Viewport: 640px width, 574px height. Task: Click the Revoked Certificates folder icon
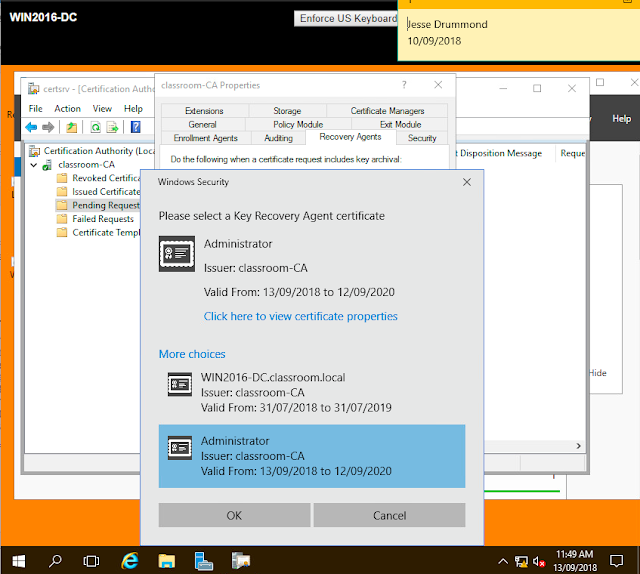[x=62, y=178]
